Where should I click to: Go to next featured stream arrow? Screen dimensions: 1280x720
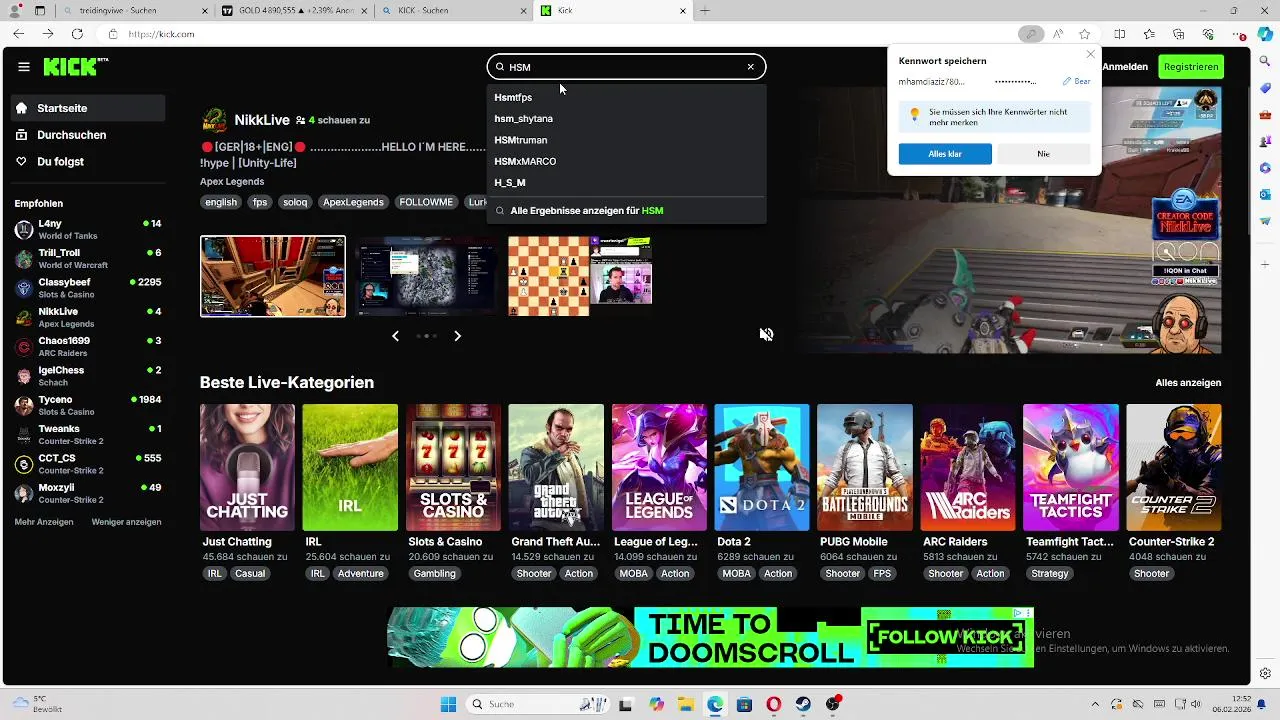(458, 336)
